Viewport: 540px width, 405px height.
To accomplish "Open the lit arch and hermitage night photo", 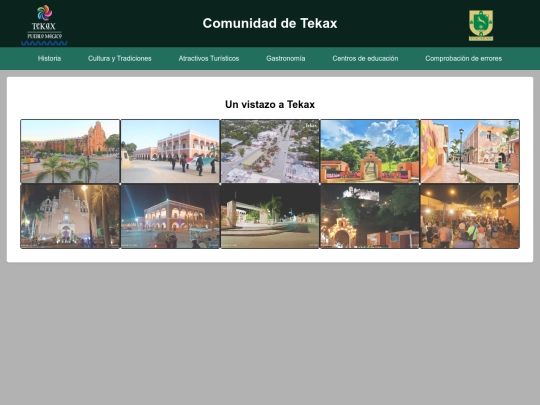I will (370, 216).
